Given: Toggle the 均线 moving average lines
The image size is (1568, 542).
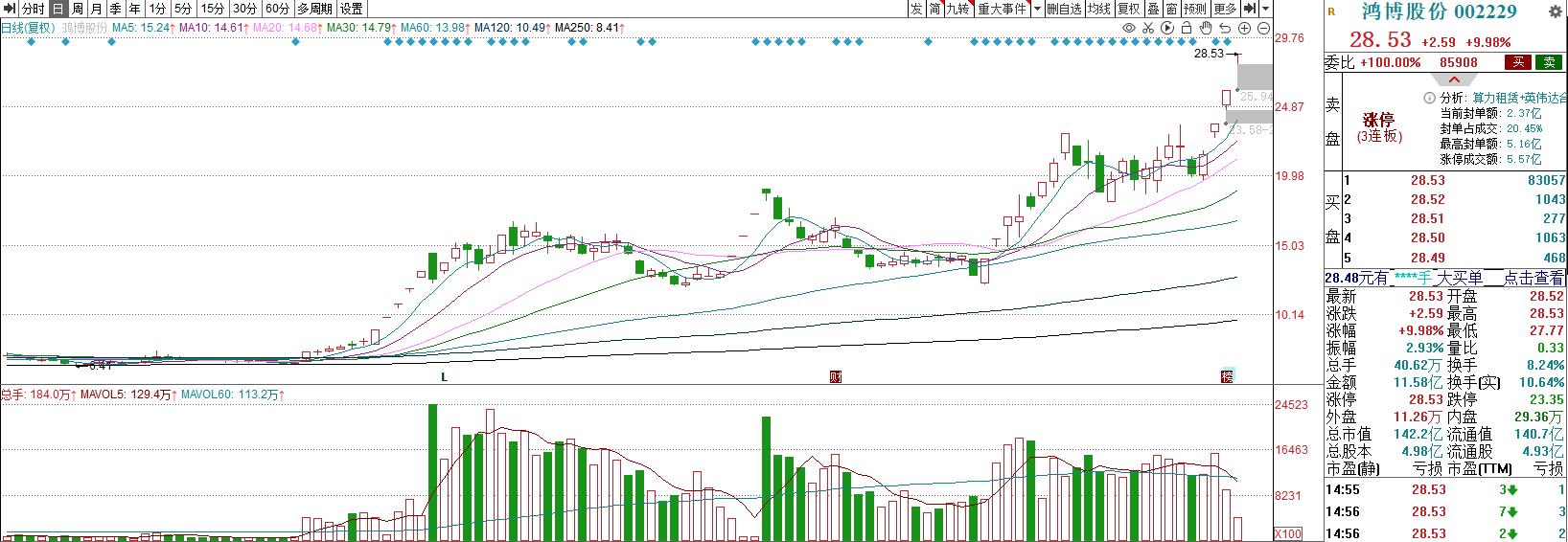Looking at the screenshot, I should pyautogui.click(x=1099, y=9).
